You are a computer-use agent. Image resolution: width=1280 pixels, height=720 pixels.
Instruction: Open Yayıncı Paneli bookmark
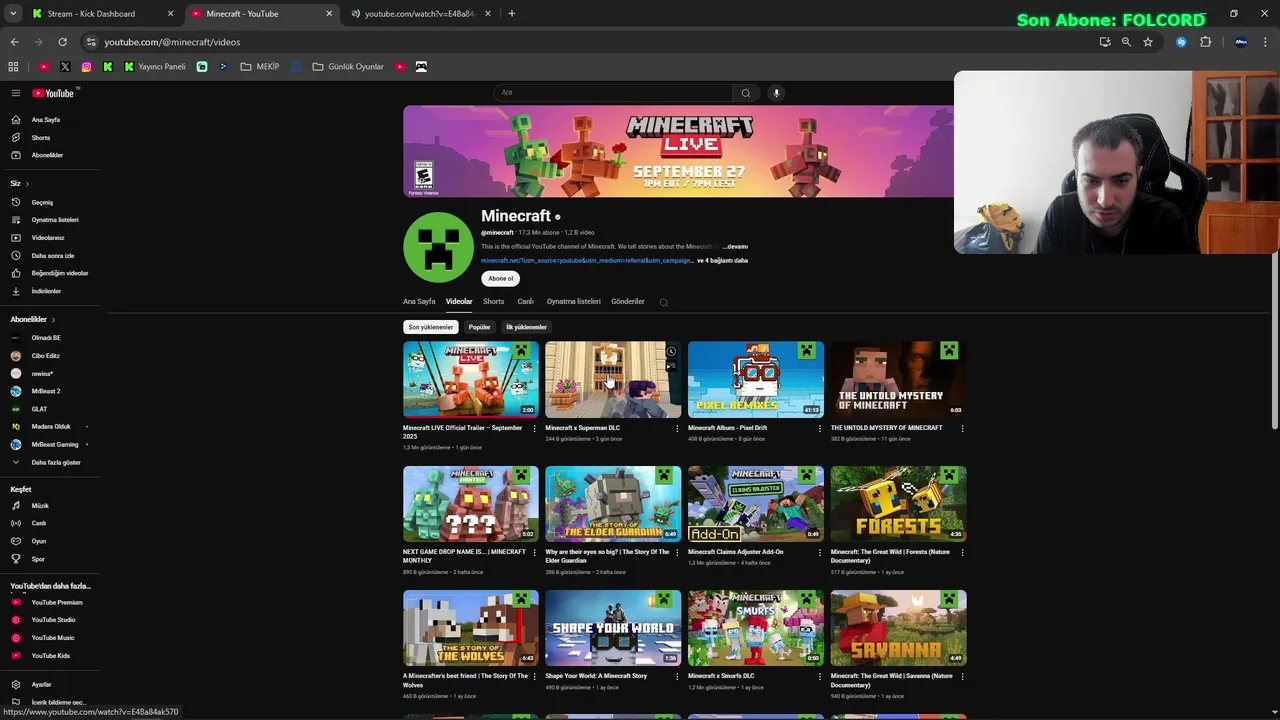(155, 67)
